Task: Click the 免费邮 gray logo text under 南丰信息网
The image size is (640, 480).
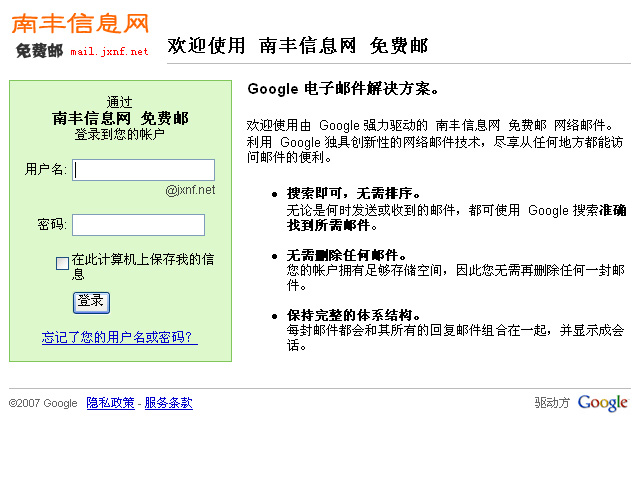Action: tap(39, 51)
